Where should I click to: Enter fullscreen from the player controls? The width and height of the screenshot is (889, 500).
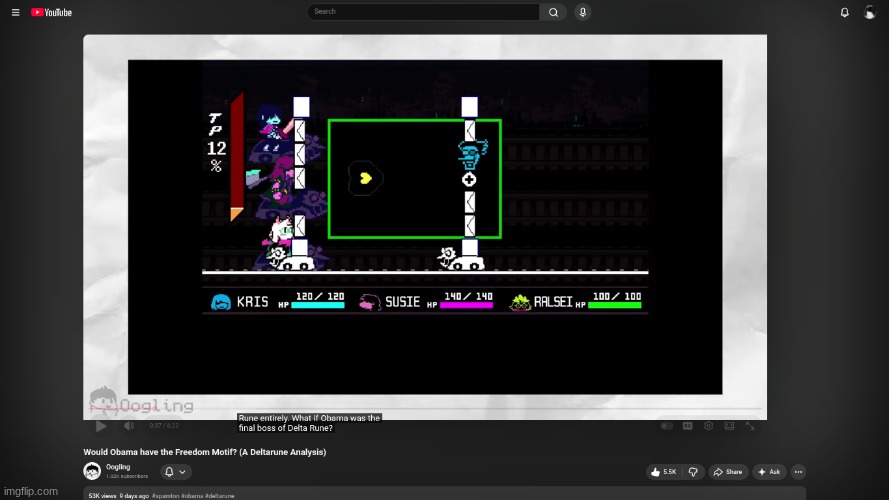coord(750,426)
